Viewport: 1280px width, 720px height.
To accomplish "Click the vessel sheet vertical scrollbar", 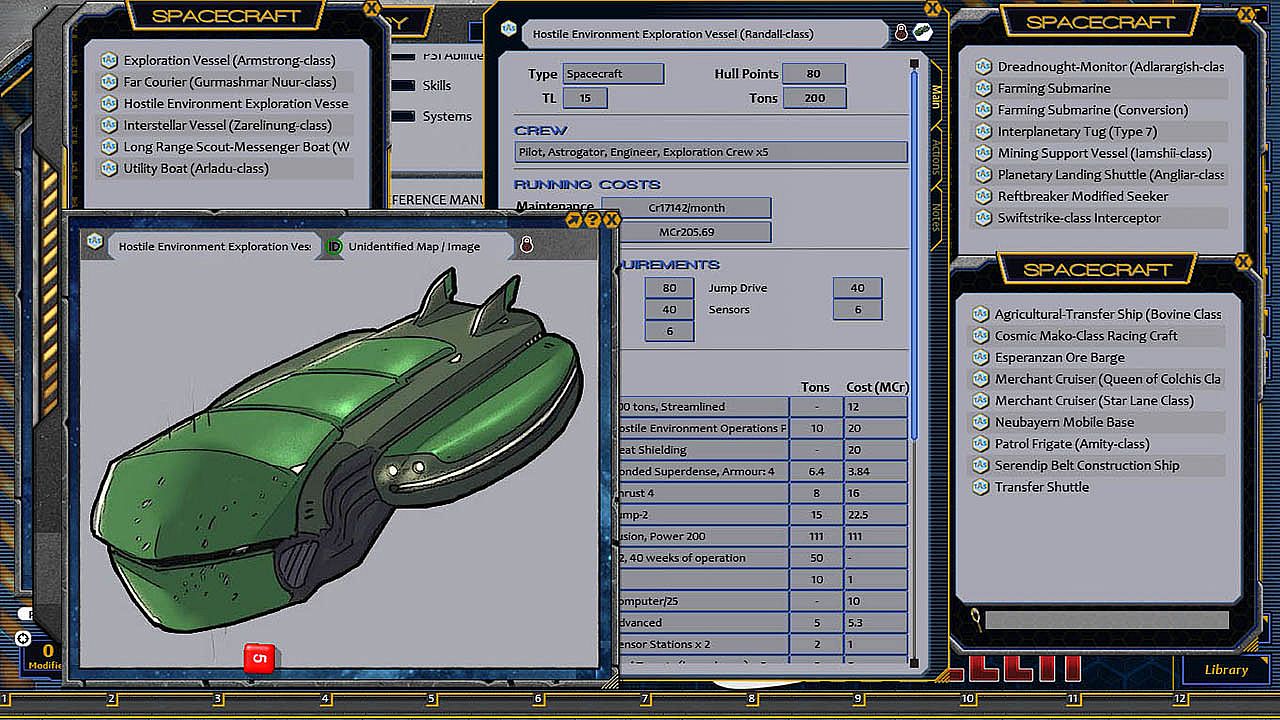I will pyautogui.click(x=914, y=250).
